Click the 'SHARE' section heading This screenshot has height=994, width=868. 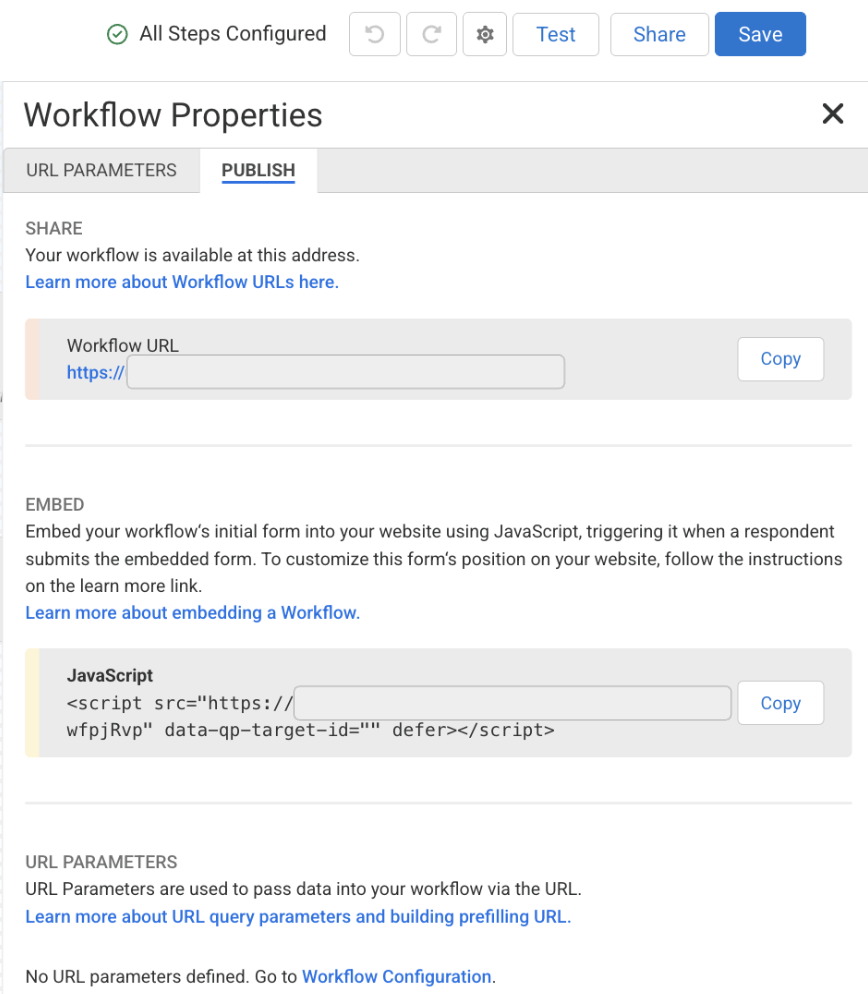(x=54, y=228)
